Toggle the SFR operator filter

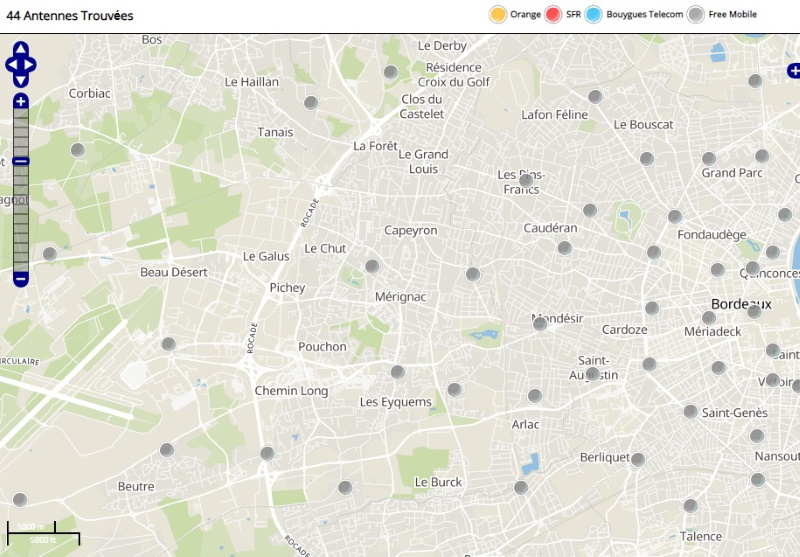pyautogui.click(x=554, y=14)
